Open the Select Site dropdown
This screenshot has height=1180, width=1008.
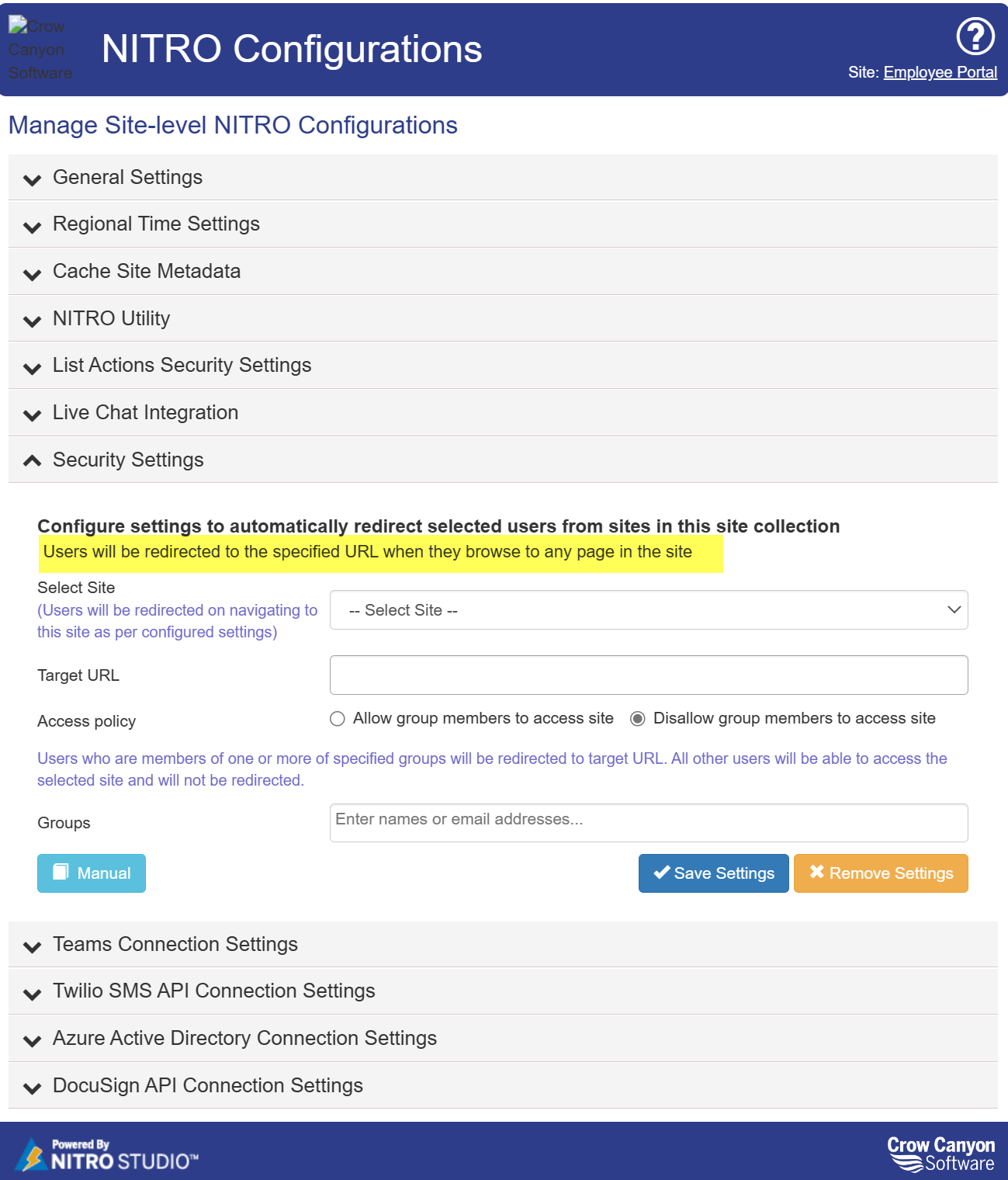[649, 610]
